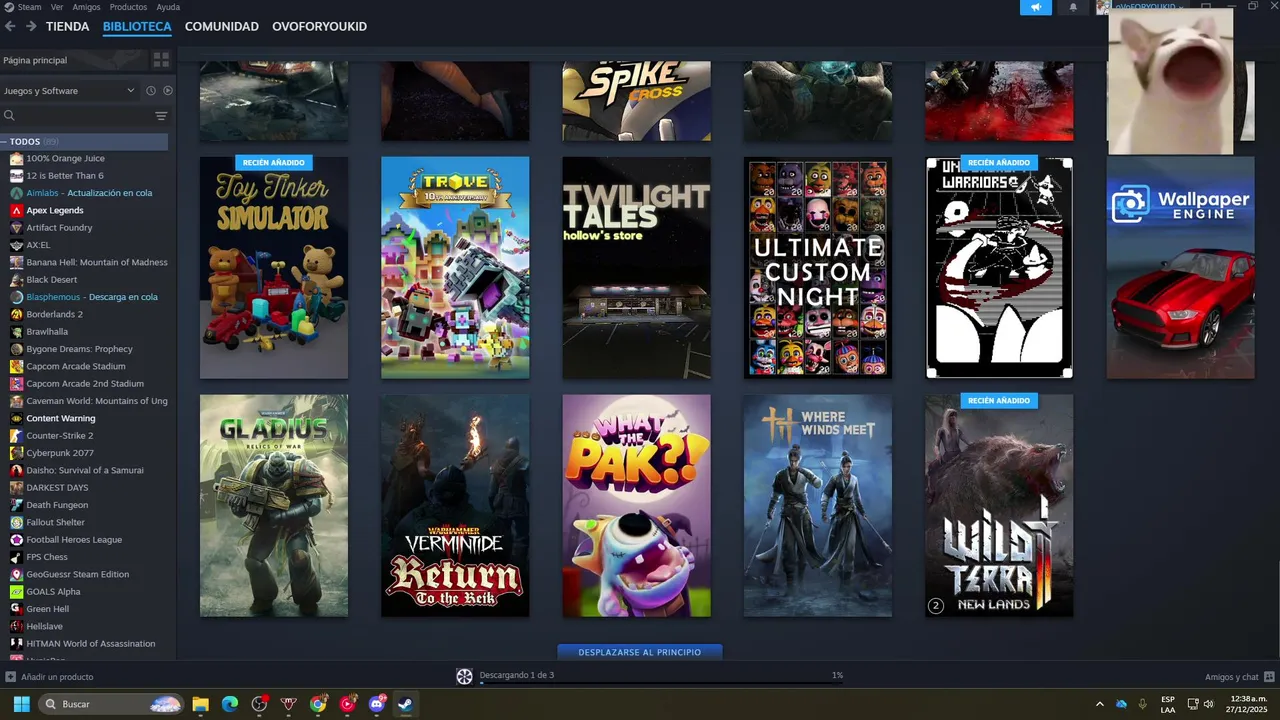Switch to the COMUNIDAD tab
Viewport: 1280px width, 720px height.
click(222, 27)
